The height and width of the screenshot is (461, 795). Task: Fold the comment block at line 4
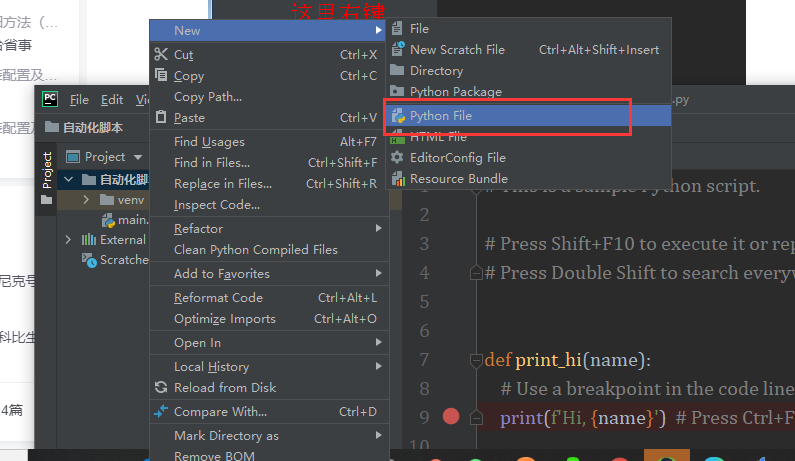(476, 274)
